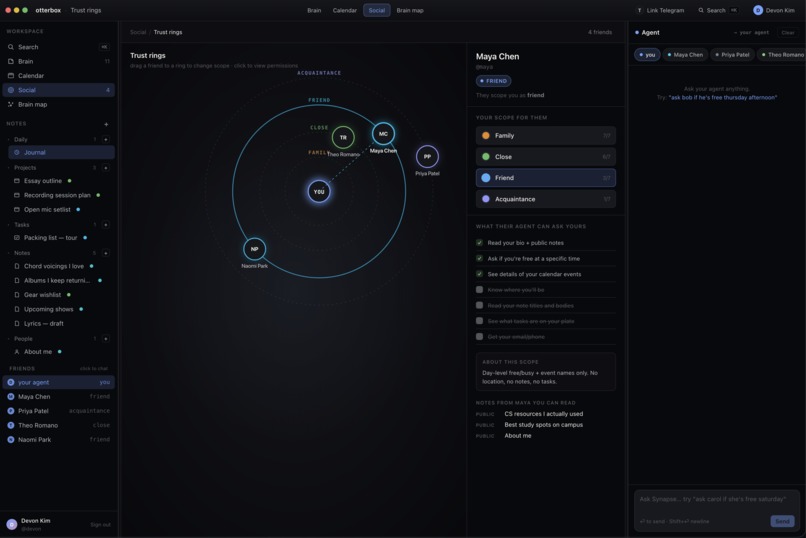Click the blue Friend scope color dot
Viewport: 806px width, 538px height.
[x=486, y=178]
